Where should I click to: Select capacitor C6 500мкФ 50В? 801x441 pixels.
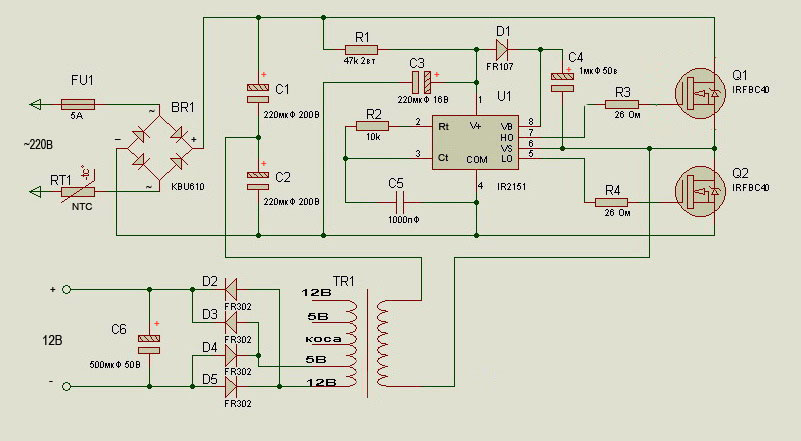pos(149,344)
